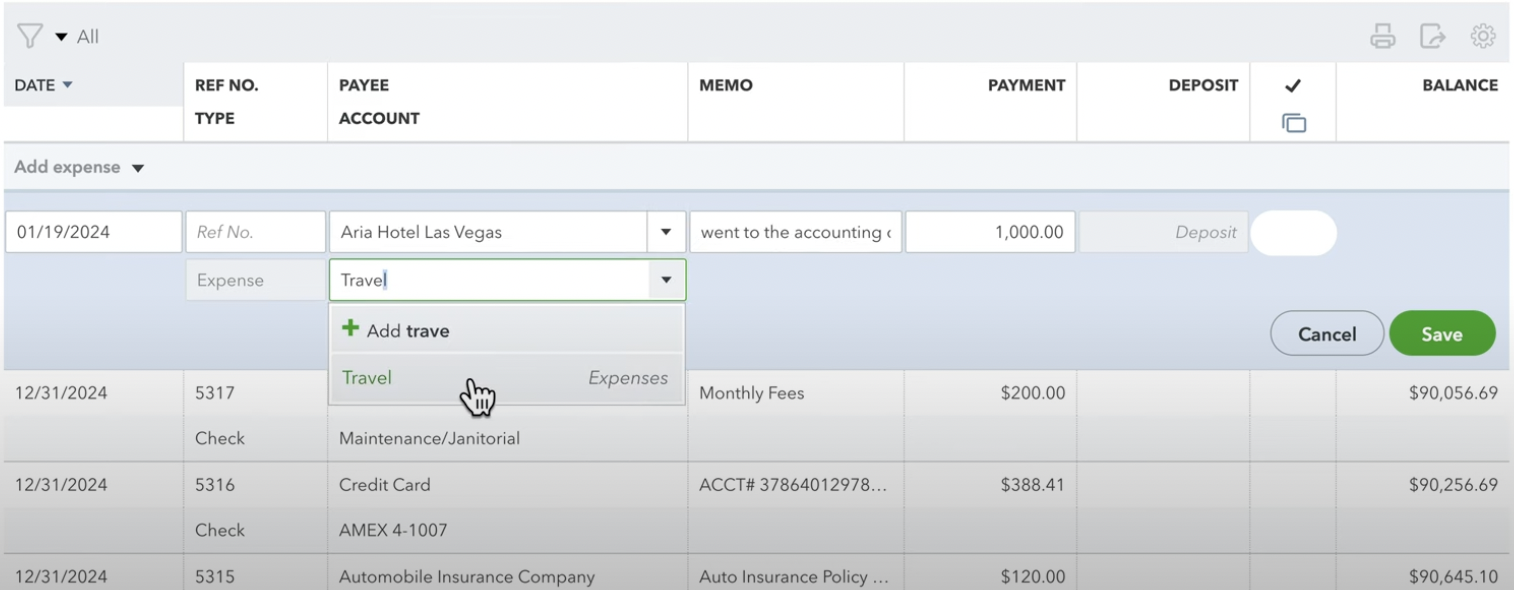
Task: Click the checkmark column header
Action: coord(1294,86)
